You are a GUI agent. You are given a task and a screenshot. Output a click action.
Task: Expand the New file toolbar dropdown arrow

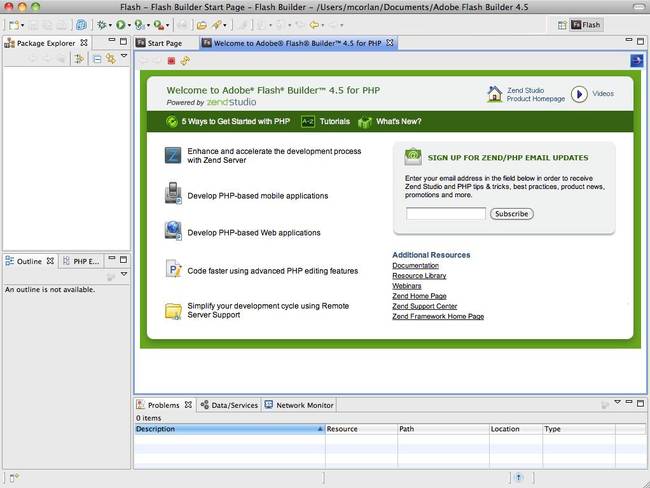(x=22, y=26)
